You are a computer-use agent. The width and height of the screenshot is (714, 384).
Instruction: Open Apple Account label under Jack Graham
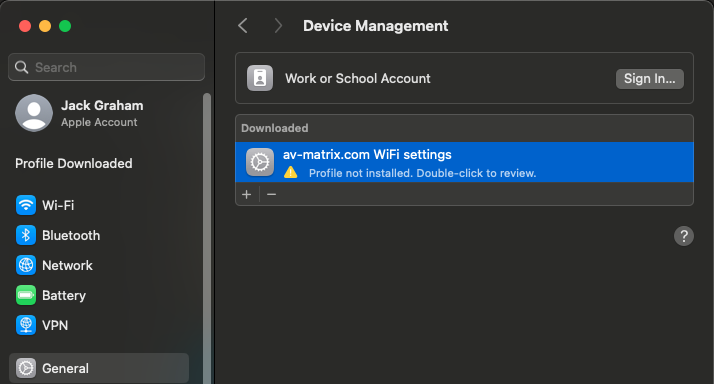coord(99,122)
